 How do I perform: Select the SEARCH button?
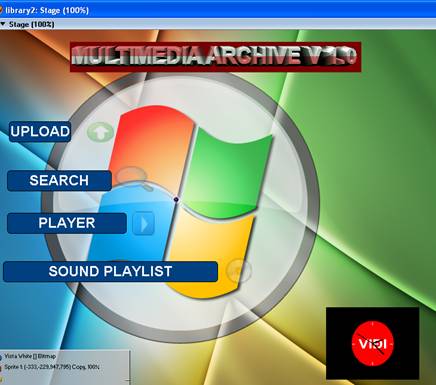(x=59, y=181)
